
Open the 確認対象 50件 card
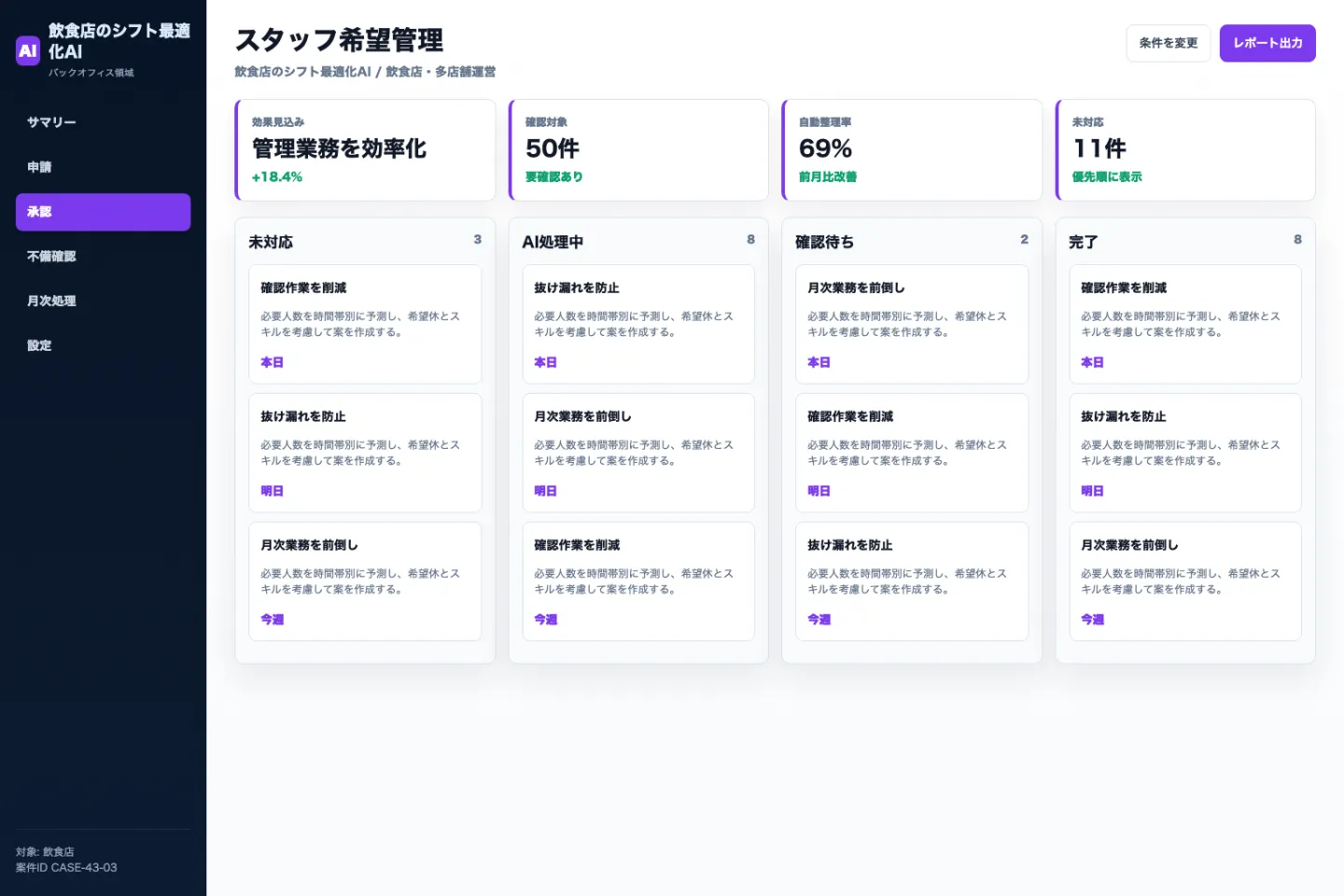tap(638, 149)
